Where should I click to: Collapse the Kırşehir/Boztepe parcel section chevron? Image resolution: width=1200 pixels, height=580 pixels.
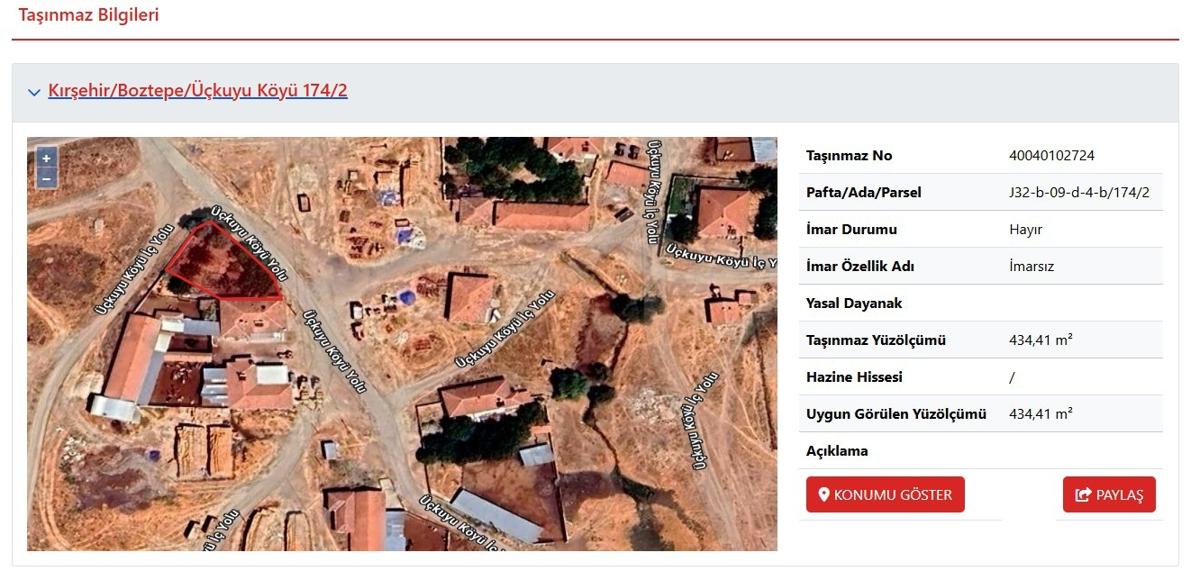(x=34, y=92)
